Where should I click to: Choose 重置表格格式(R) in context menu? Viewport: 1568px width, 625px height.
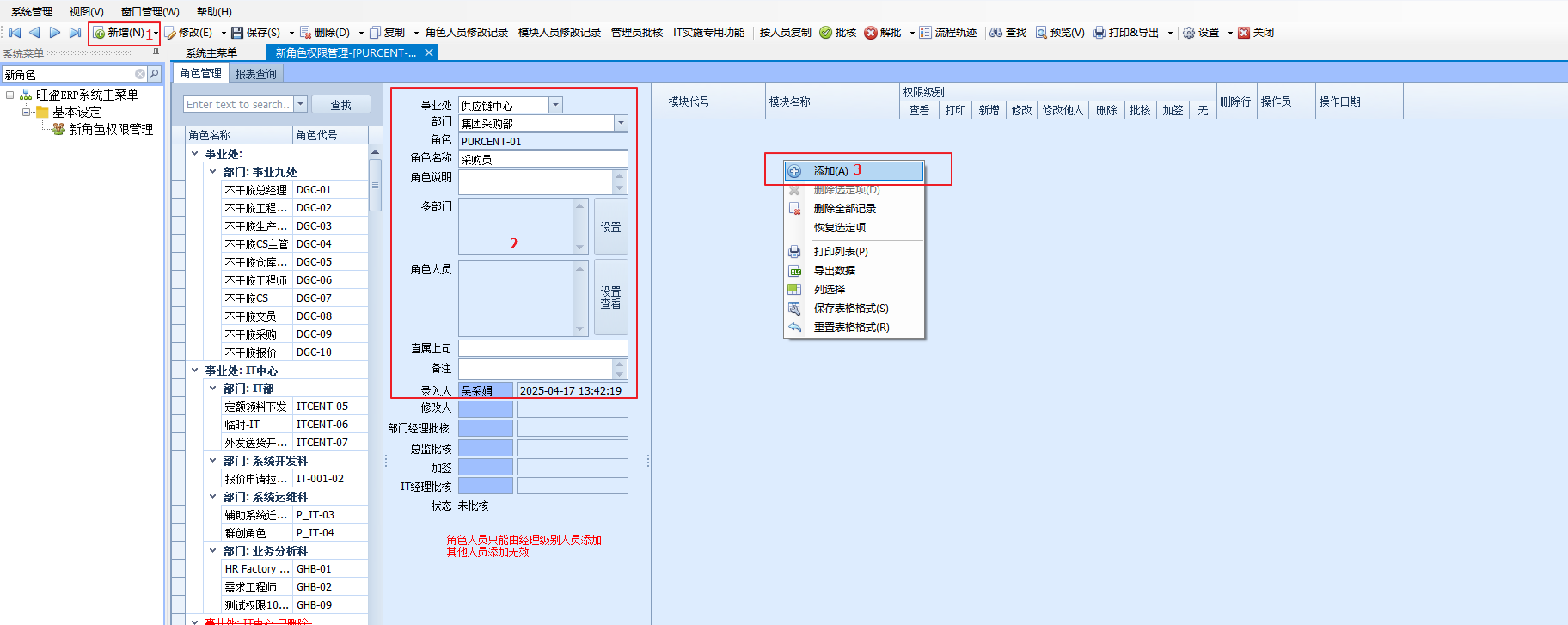point(854,328)
